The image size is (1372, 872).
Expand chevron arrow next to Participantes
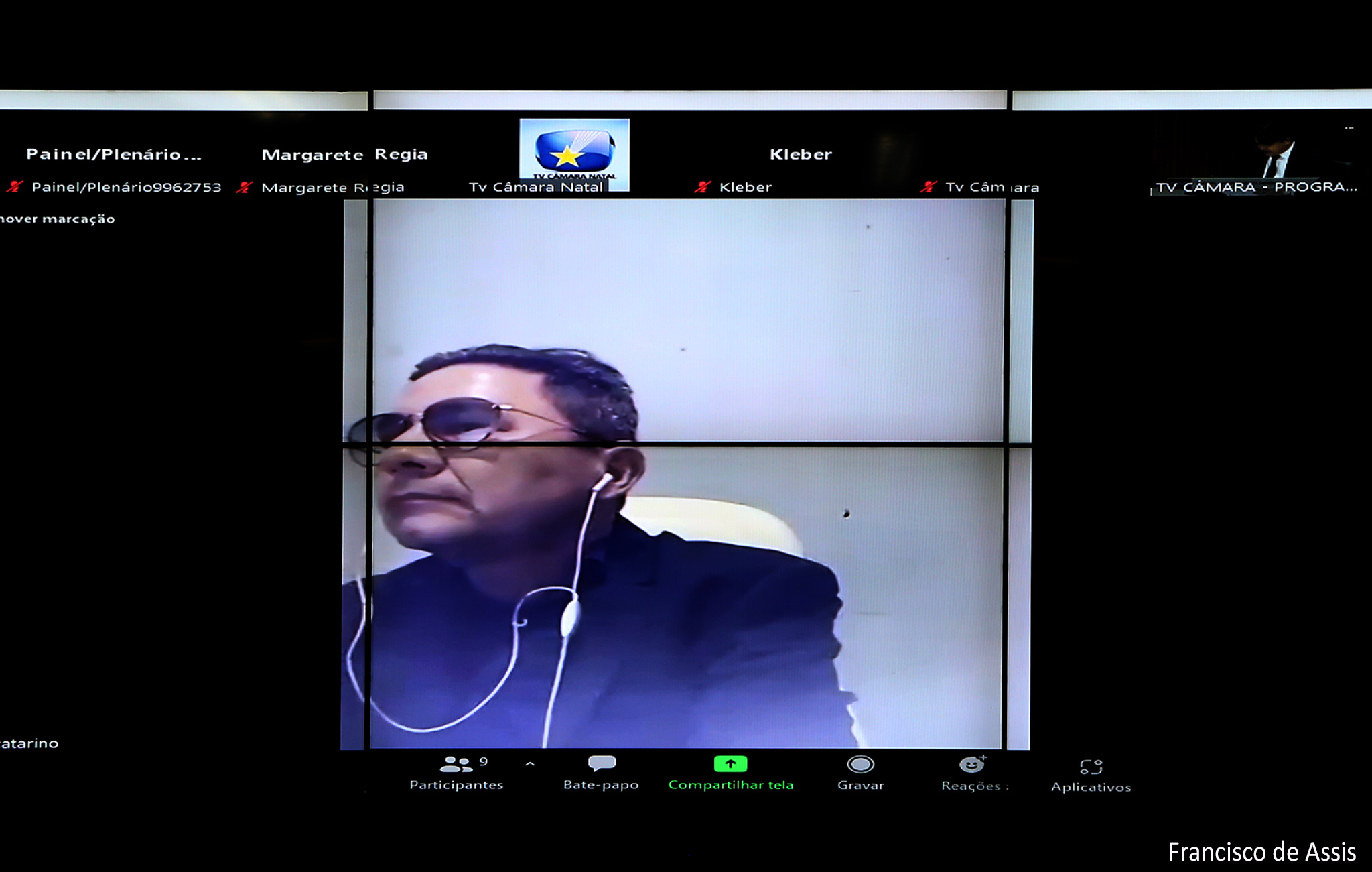pyautogui.click(x=530, y=763)
